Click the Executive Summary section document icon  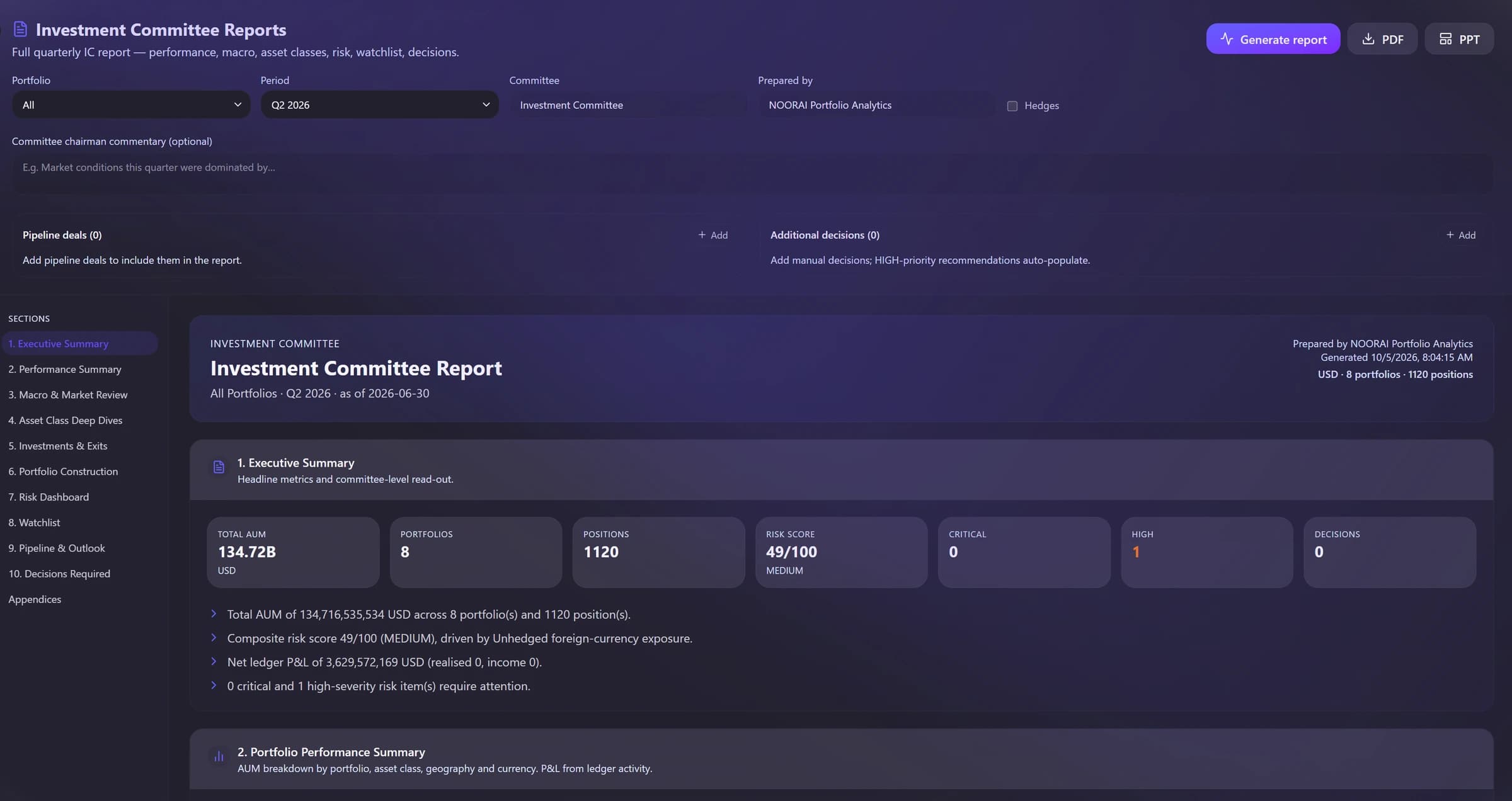[219, 467]
